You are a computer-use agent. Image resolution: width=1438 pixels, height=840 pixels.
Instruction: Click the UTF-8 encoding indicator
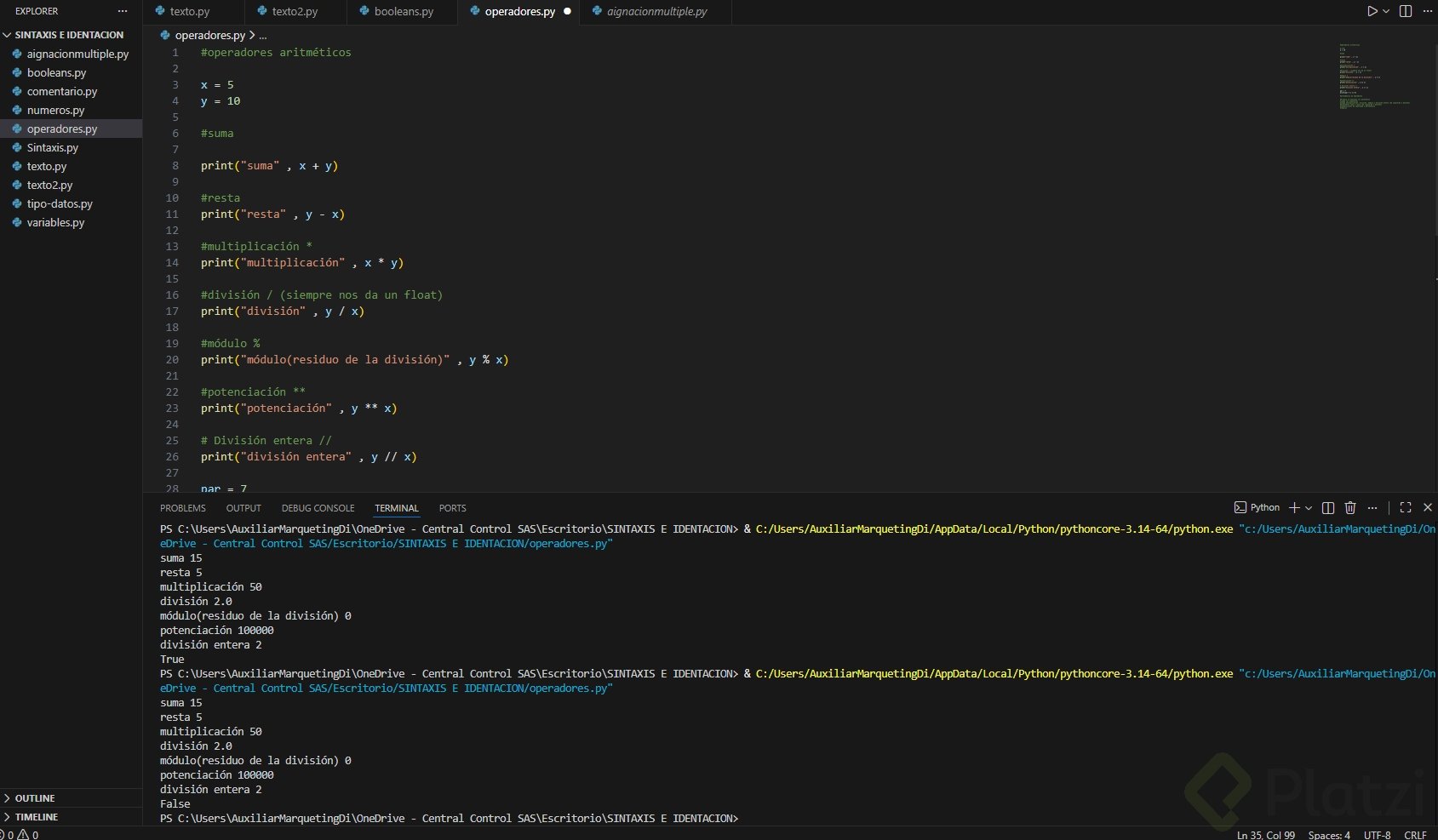[1377, 835]
